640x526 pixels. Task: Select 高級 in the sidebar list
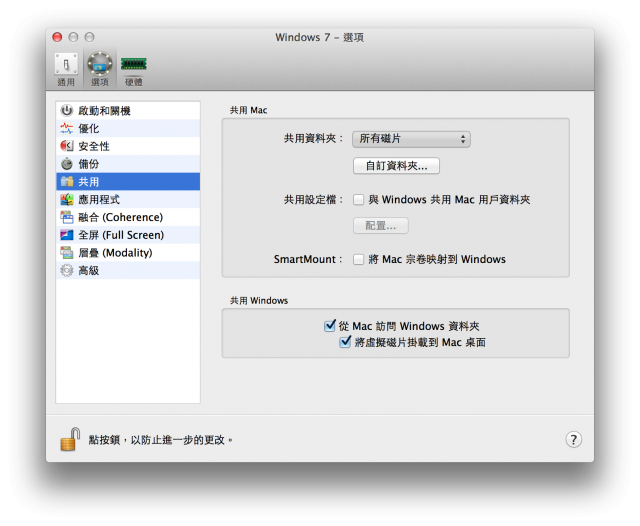pos(128,270)
